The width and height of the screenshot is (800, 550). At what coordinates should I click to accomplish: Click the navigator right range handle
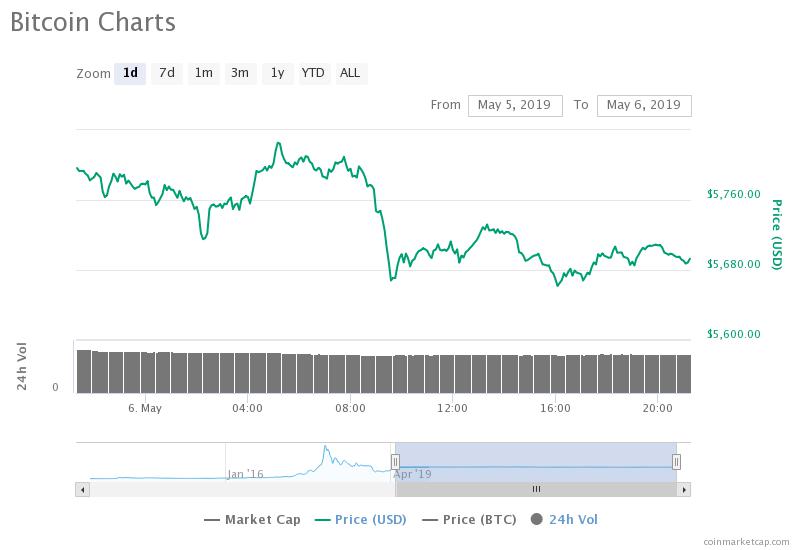[677, 461]
